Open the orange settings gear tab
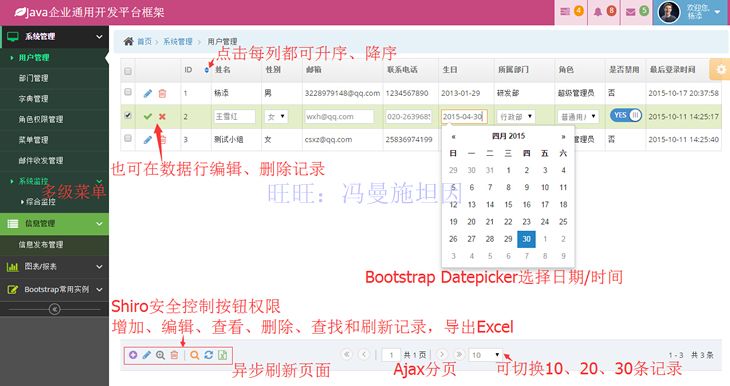This screenshot has height=386, width=730. pyautogui.click(x=720, y=69)
